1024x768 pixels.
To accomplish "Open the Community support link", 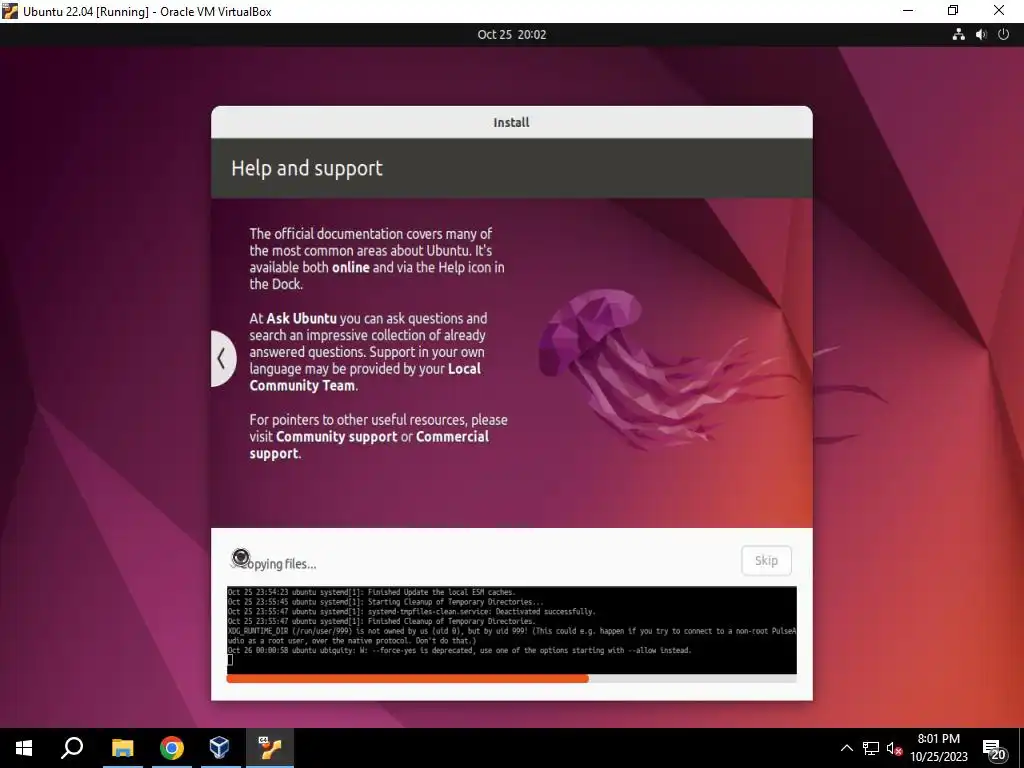I will click(336, 436).
